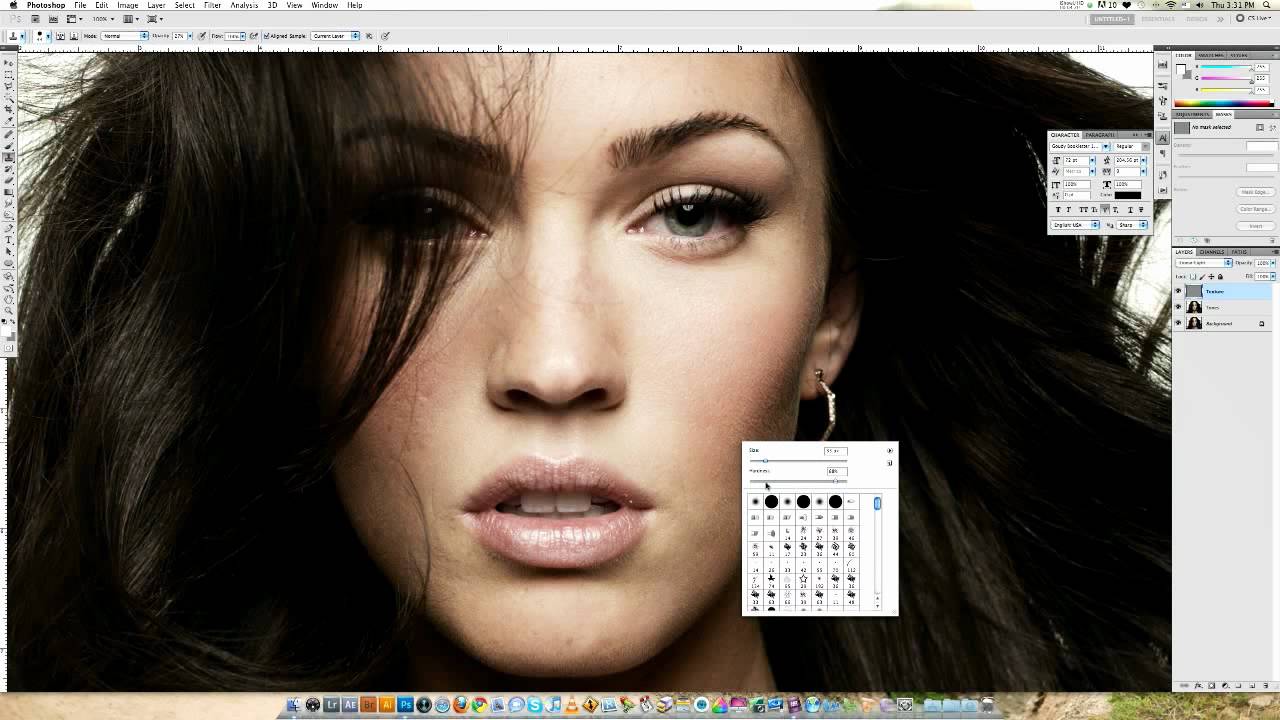The height and width of the screenshot is (720, 1280).
Task: Open brush picker flyout menu arrow
Action: [890, 451]
